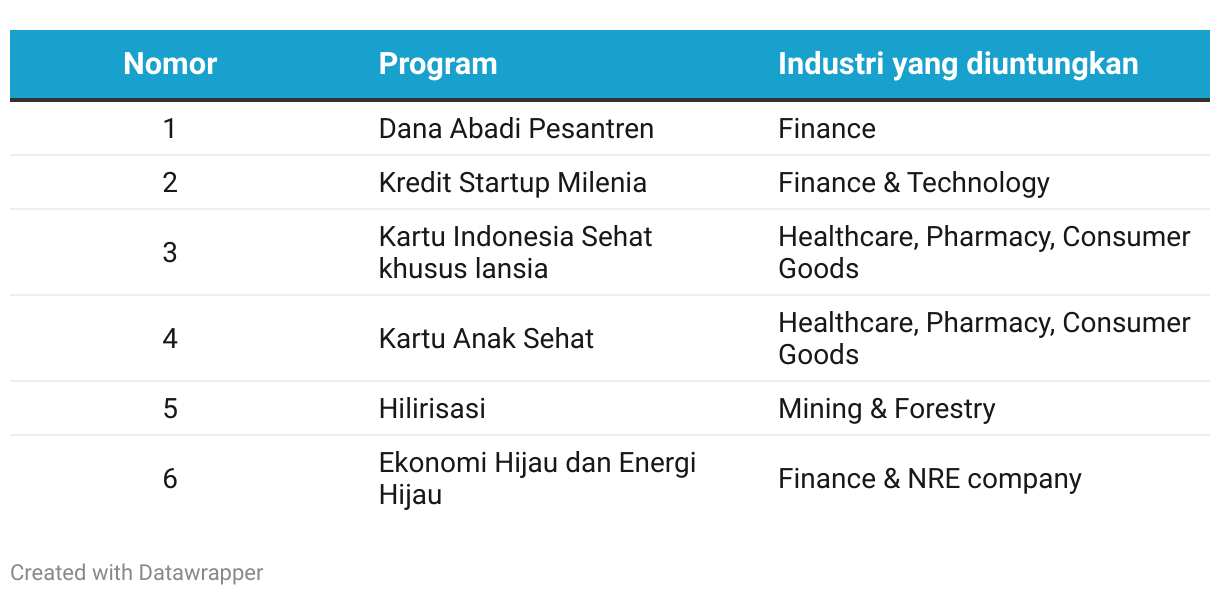This screenshot has height=596, width=1220.
Task: Click the Finance cell in row 1
Action: click(826, 129)
